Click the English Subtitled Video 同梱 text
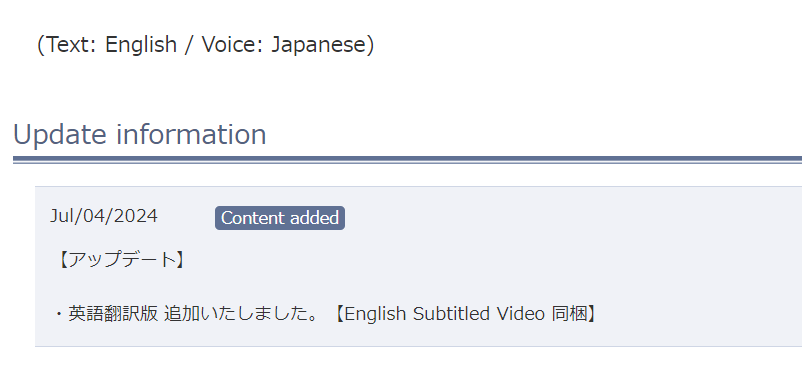 click(x=465, y=314)
